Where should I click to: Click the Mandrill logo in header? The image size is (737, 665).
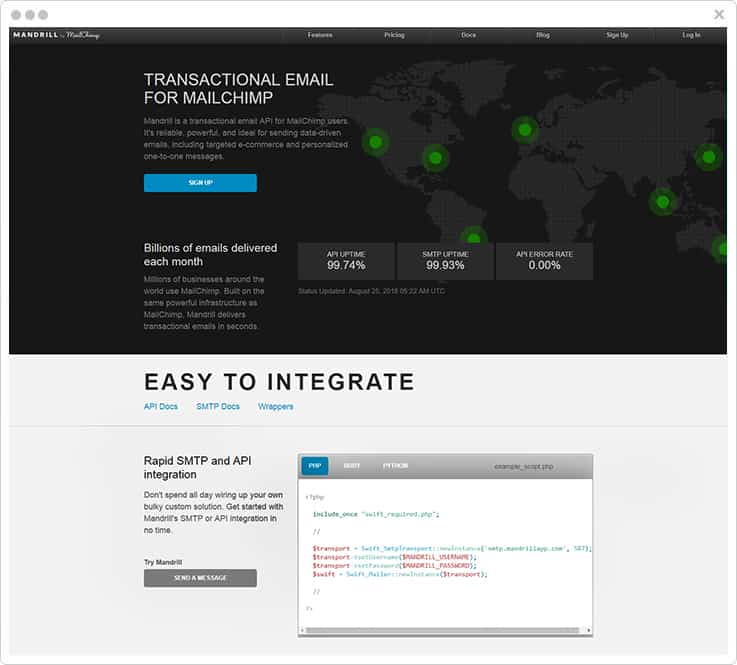click(x=56, y=35)
